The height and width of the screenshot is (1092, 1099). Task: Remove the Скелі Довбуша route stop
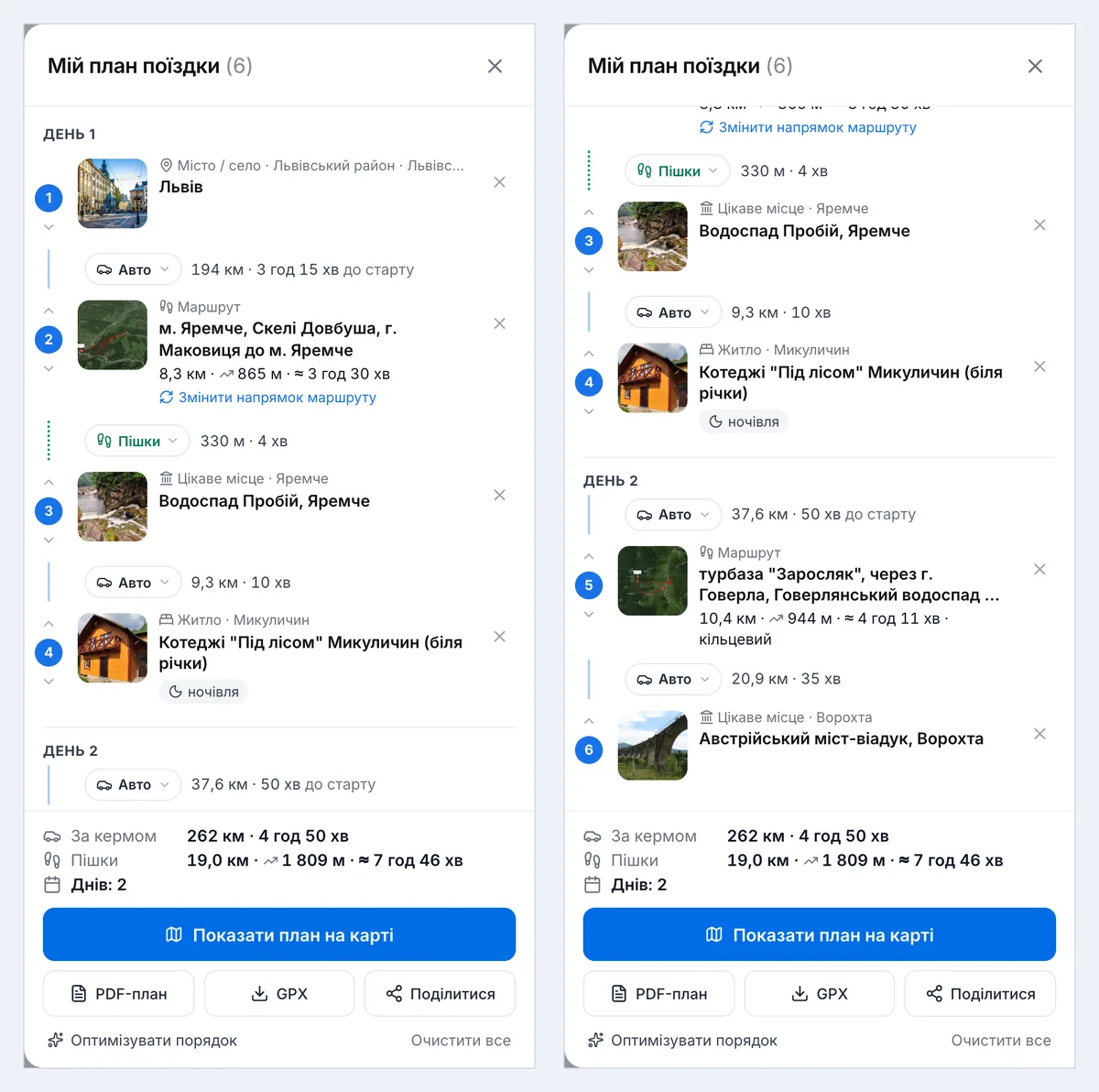tap(499, 323)
